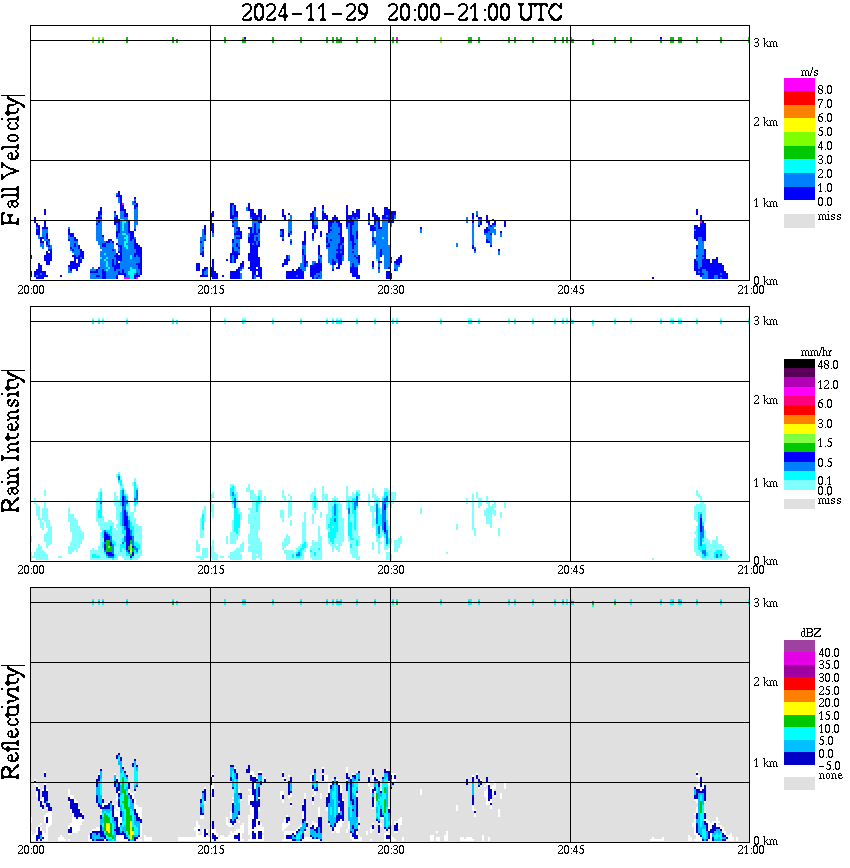Screen dimensions: 850x868
Task: Pick the dark blue -5.0 dBZ legend swatch
Action: 799,758
